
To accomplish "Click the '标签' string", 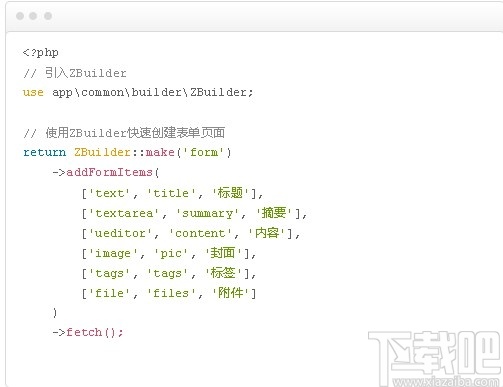I will 223,273.
